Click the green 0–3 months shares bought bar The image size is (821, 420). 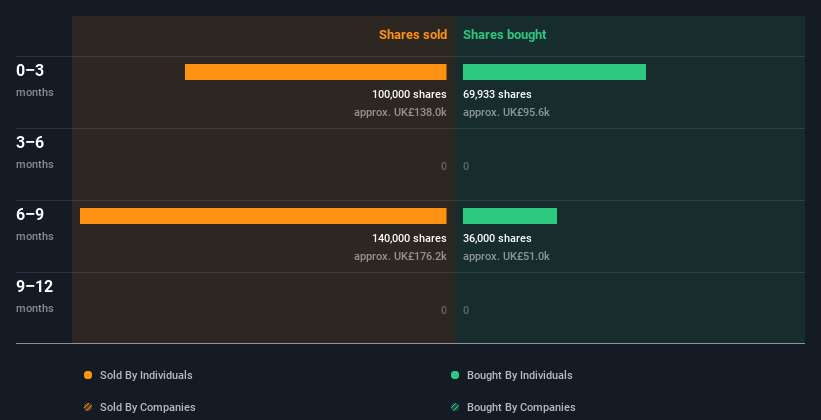click(554, 72)
